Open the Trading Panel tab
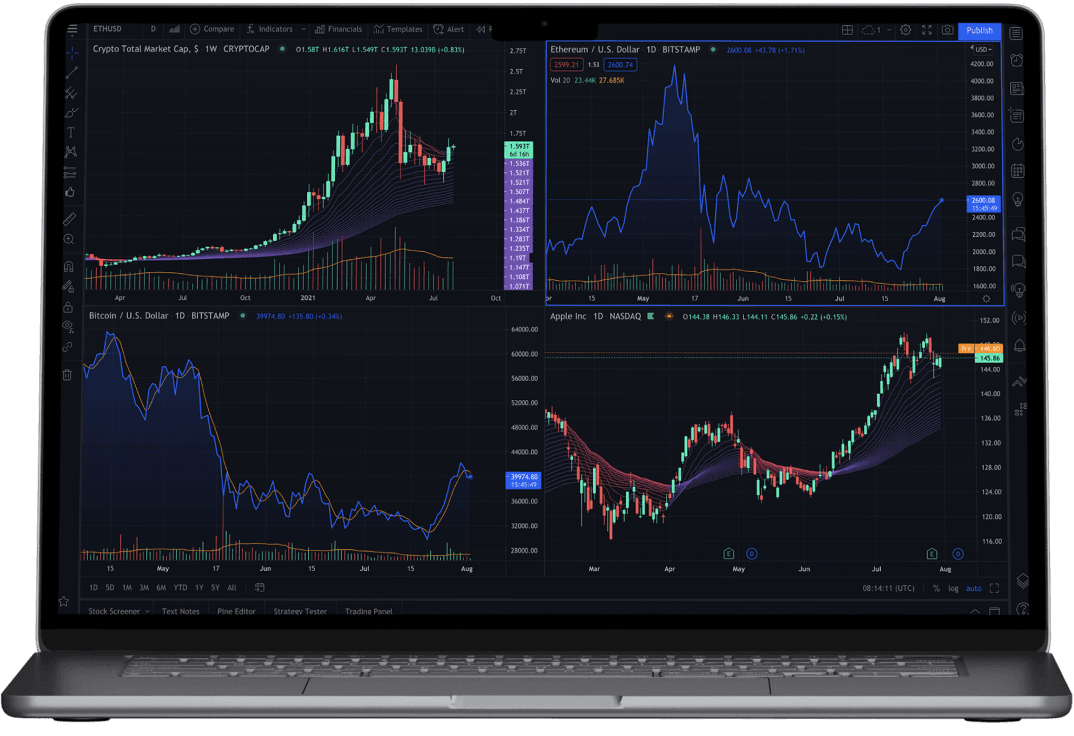 [369, 611]
